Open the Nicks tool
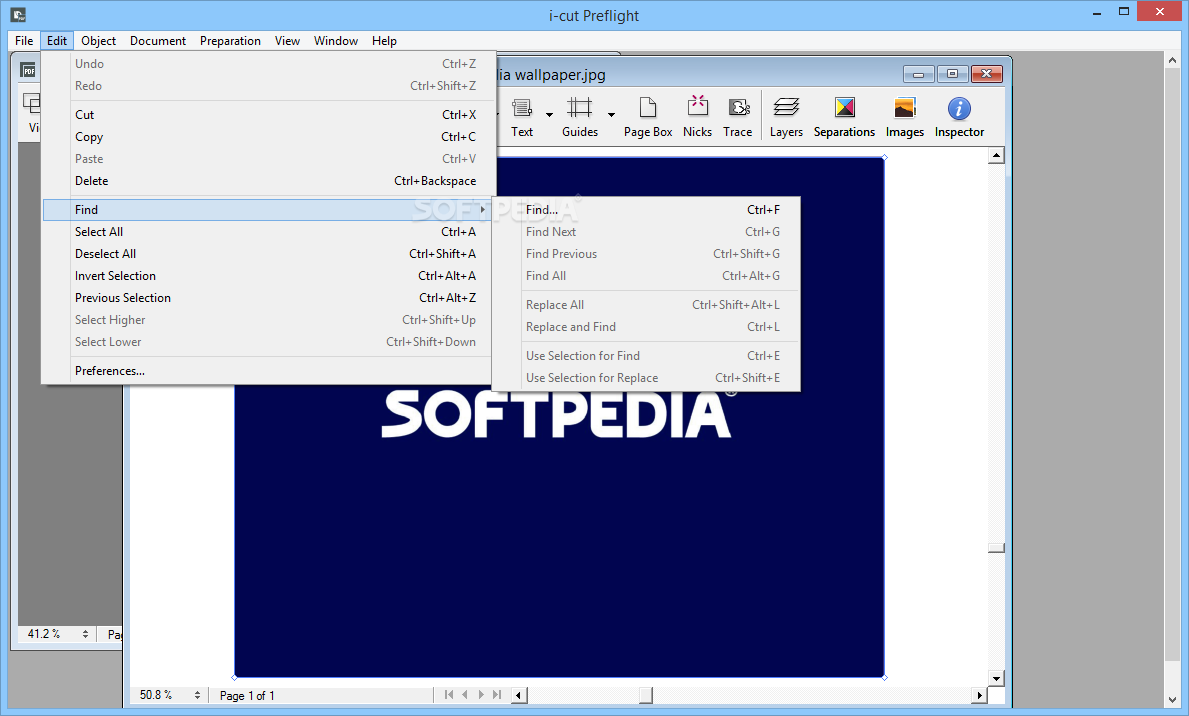 697,117
